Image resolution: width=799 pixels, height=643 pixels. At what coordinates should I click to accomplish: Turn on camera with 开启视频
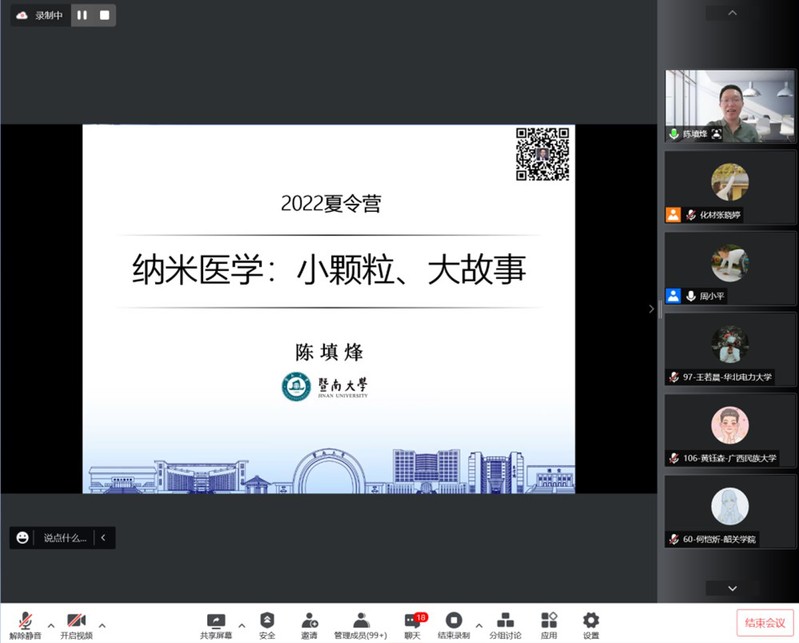pyautogui.click(x=76, y=621)
